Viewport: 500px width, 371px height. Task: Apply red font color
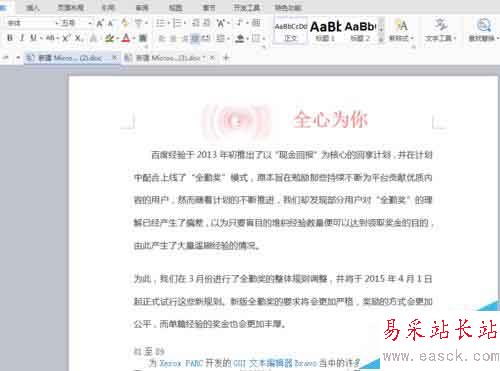(x=126, y=38)
